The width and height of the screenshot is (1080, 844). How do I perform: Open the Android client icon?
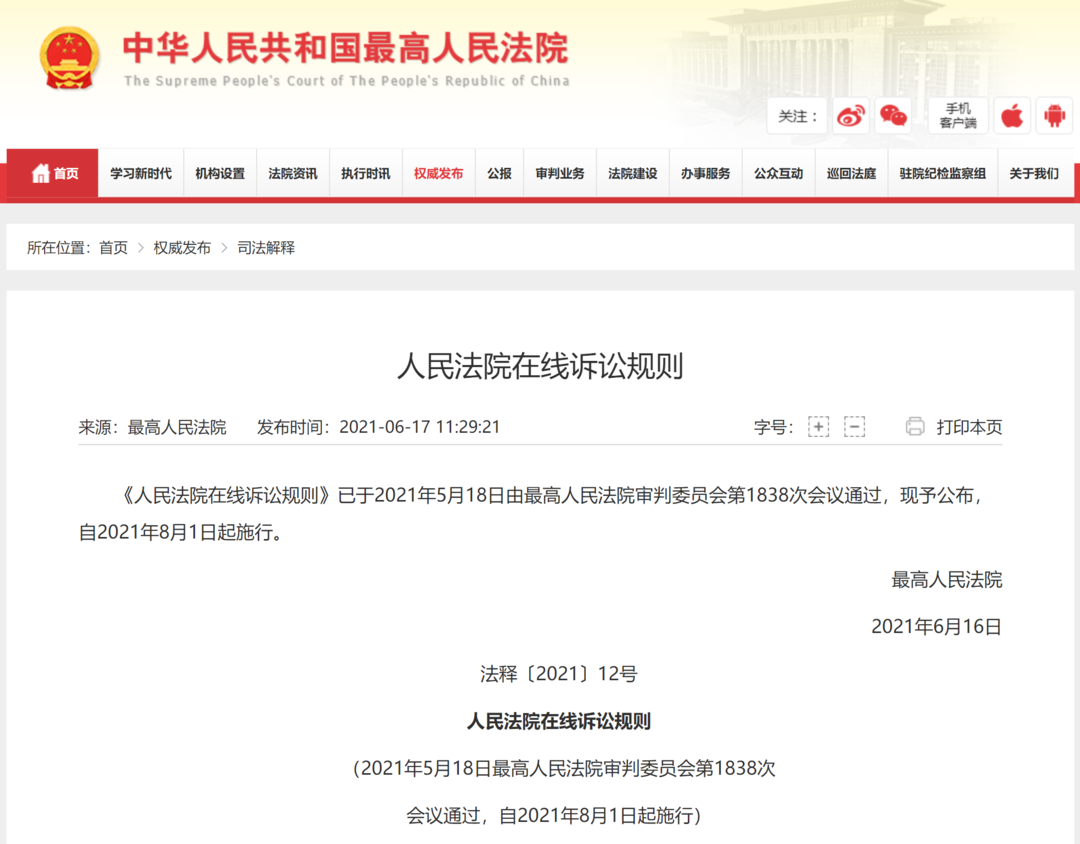(x=1055, y=116)
